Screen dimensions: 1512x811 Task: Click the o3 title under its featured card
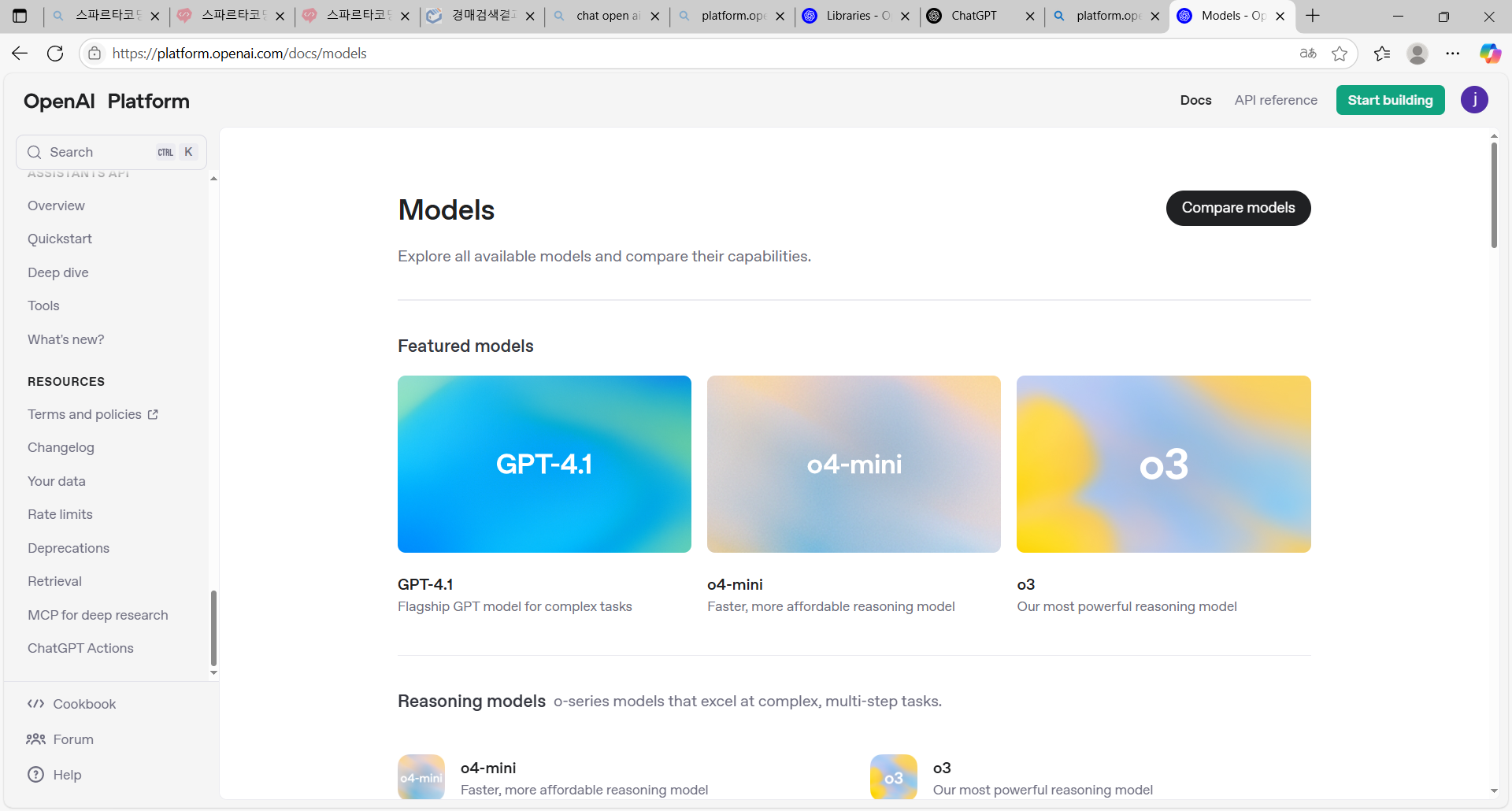(1025, 584)
